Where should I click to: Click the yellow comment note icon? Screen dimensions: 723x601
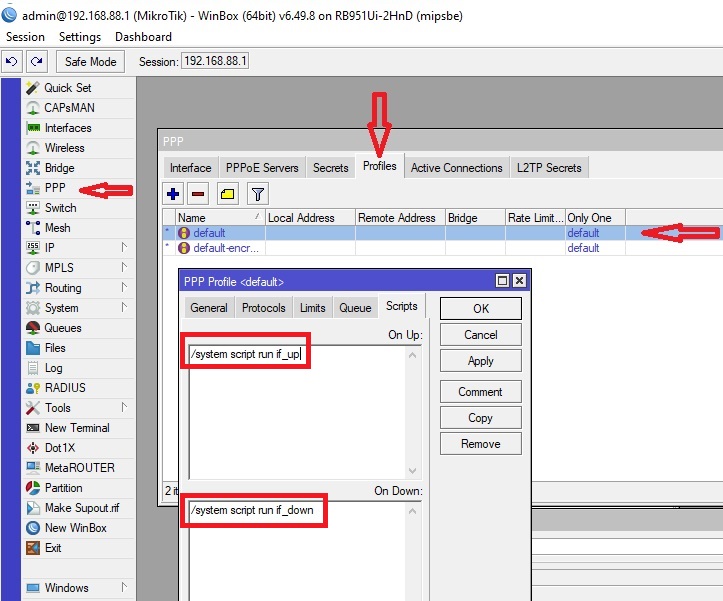click(x=227, y=194)
